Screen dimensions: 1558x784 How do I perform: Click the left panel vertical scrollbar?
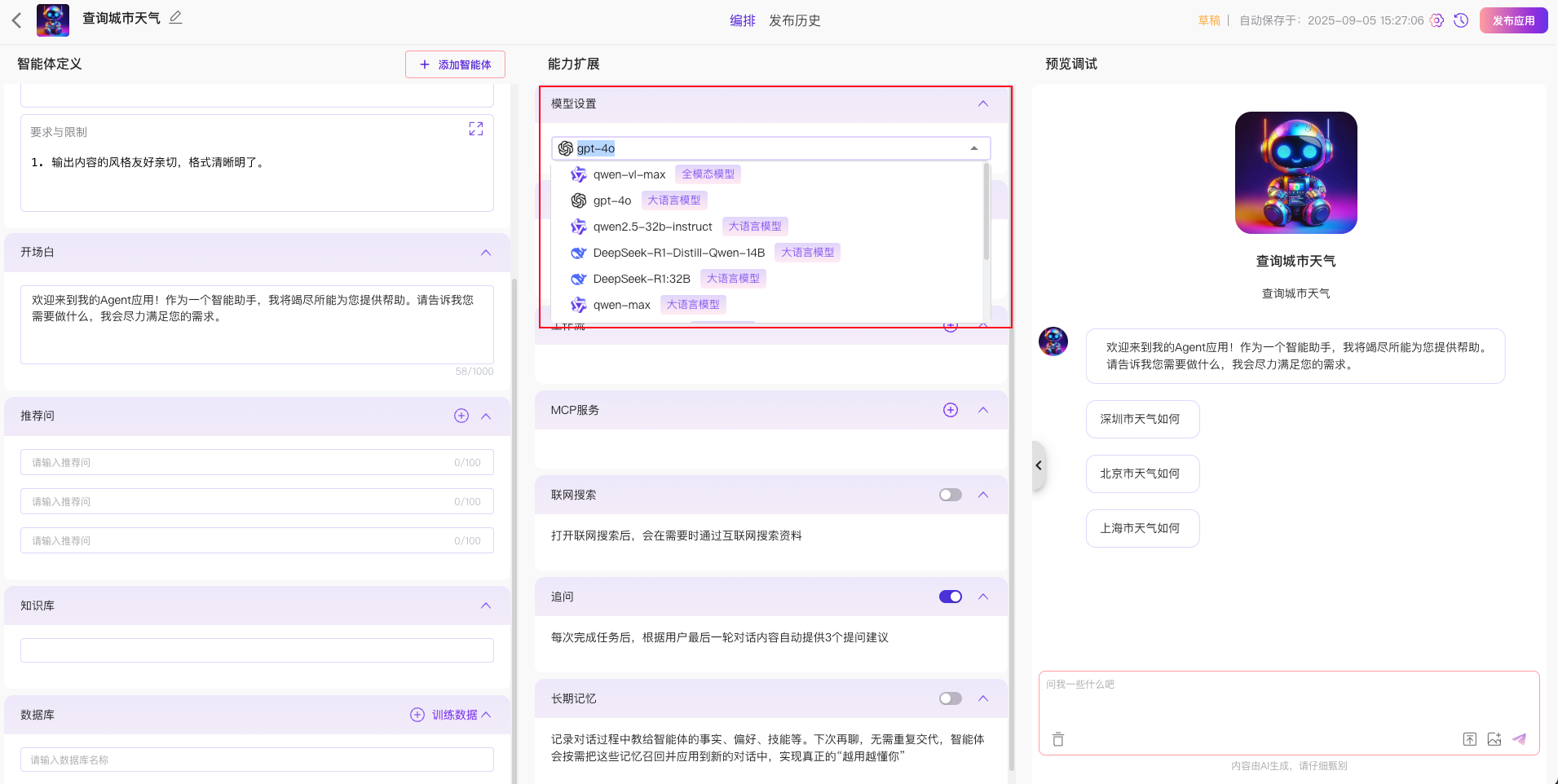[514, 530]
